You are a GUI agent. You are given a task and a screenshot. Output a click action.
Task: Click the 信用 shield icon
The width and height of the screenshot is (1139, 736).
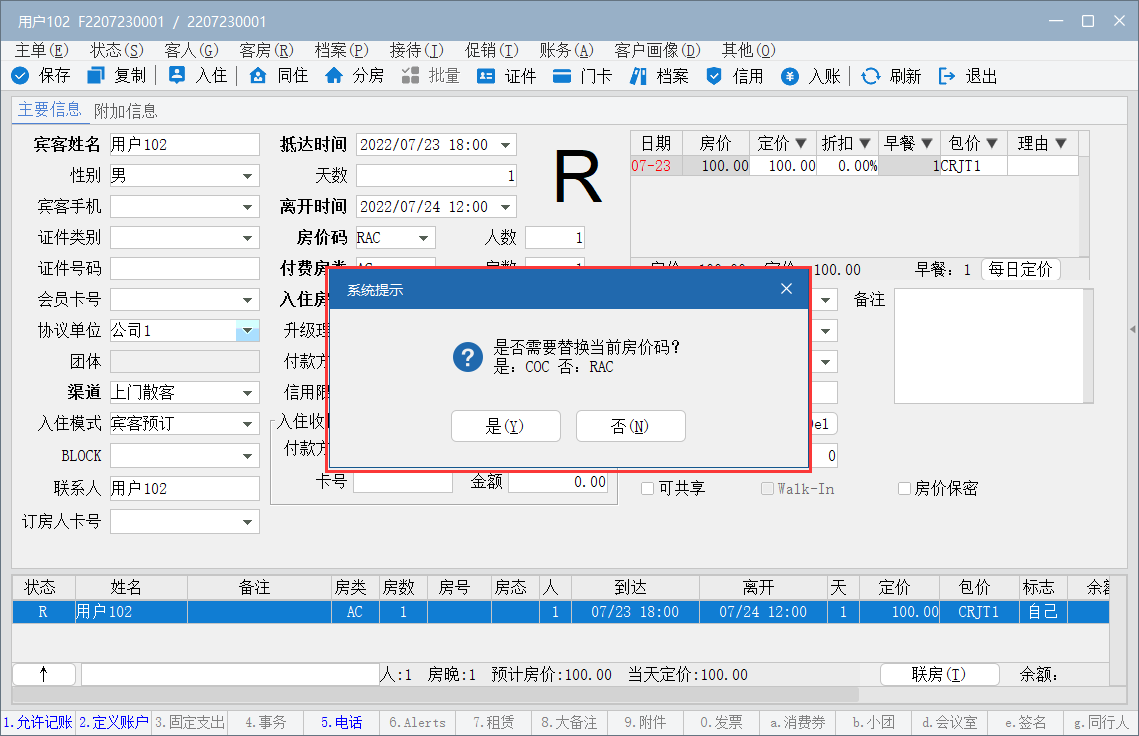pyautogui.click(x=714, y=76)
